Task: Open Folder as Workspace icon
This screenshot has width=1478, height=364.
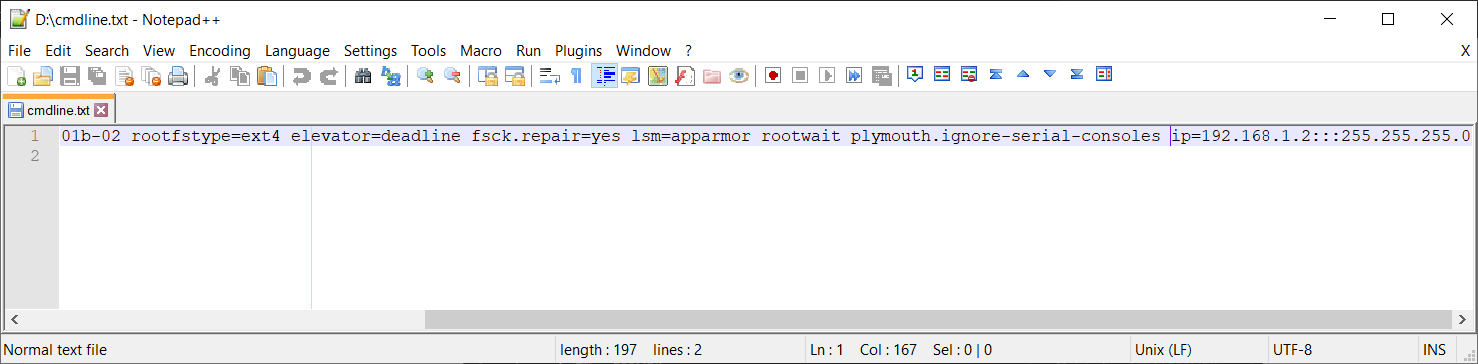Action: tap(712, 75)
